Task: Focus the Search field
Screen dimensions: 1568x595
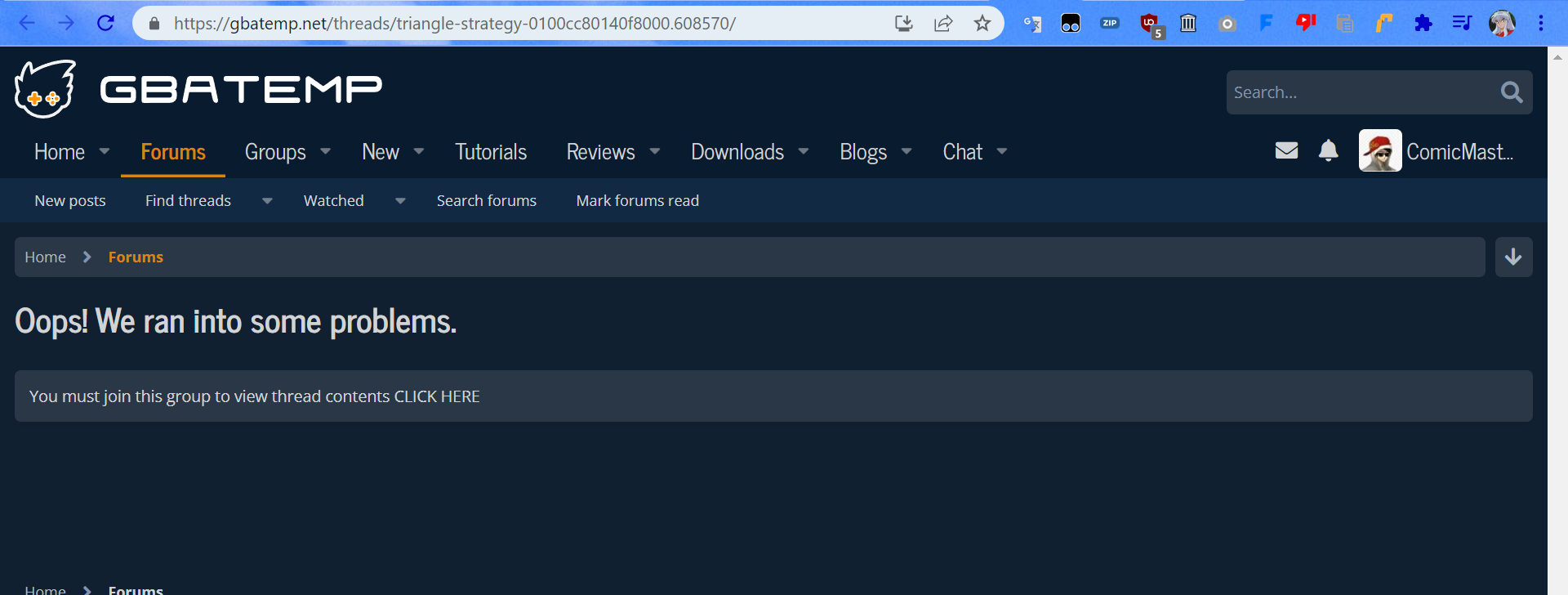Action: click(x=1358, y=92)
